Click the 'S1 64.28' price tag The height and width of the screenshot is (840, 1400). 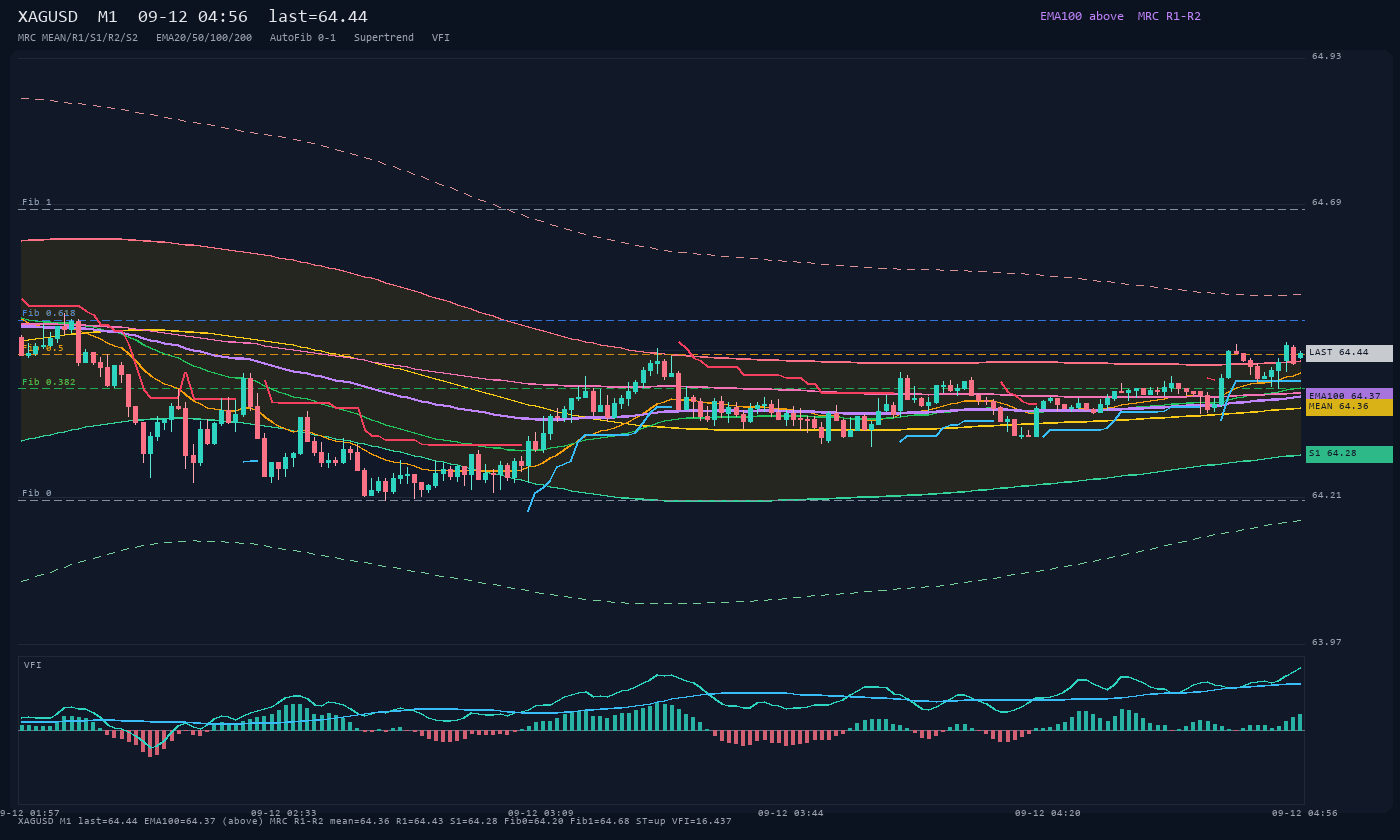tap(1349, 454)
